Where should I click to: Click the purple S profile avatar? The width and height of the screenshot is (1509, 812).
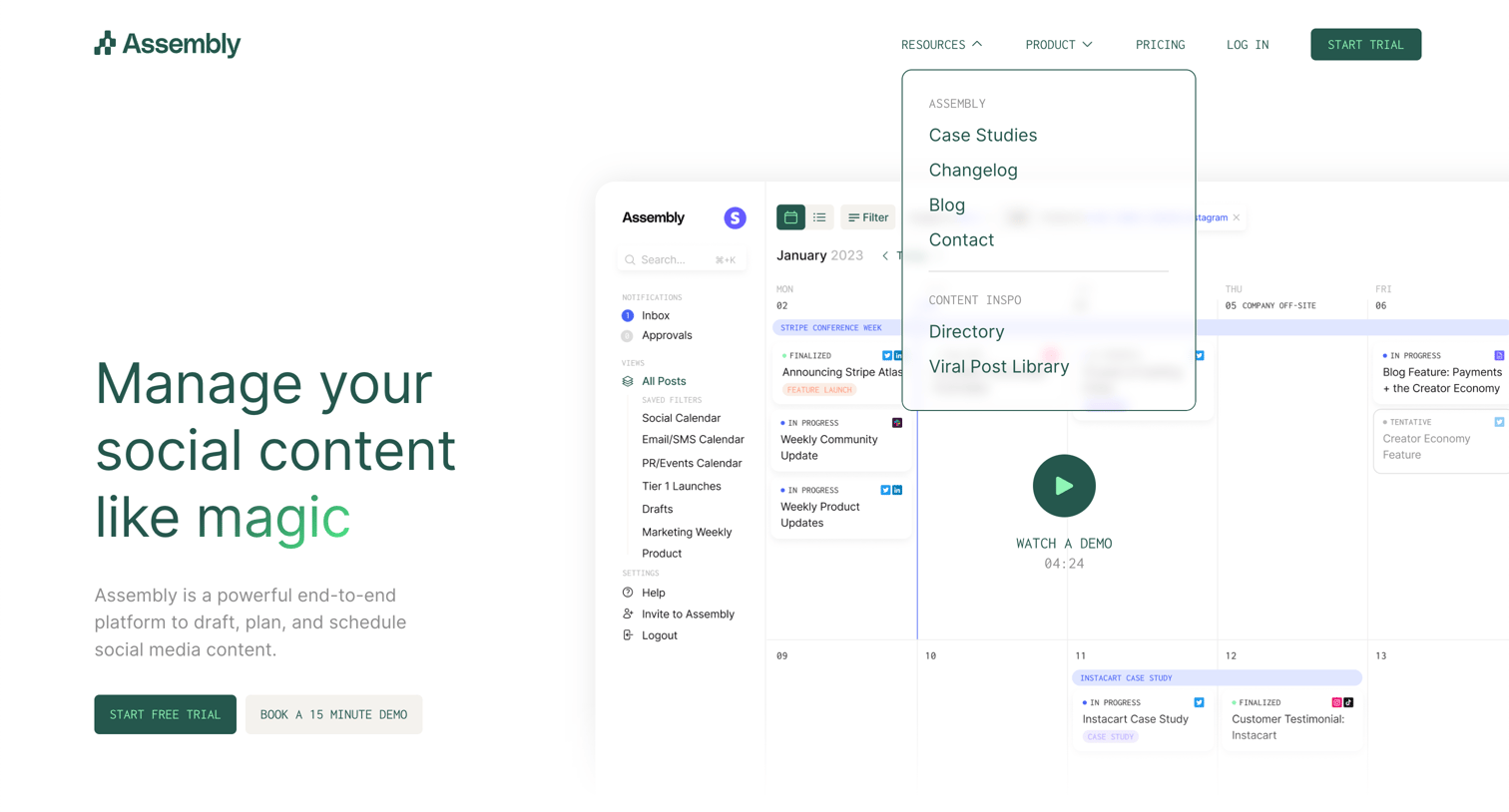[x=735, y=217]
